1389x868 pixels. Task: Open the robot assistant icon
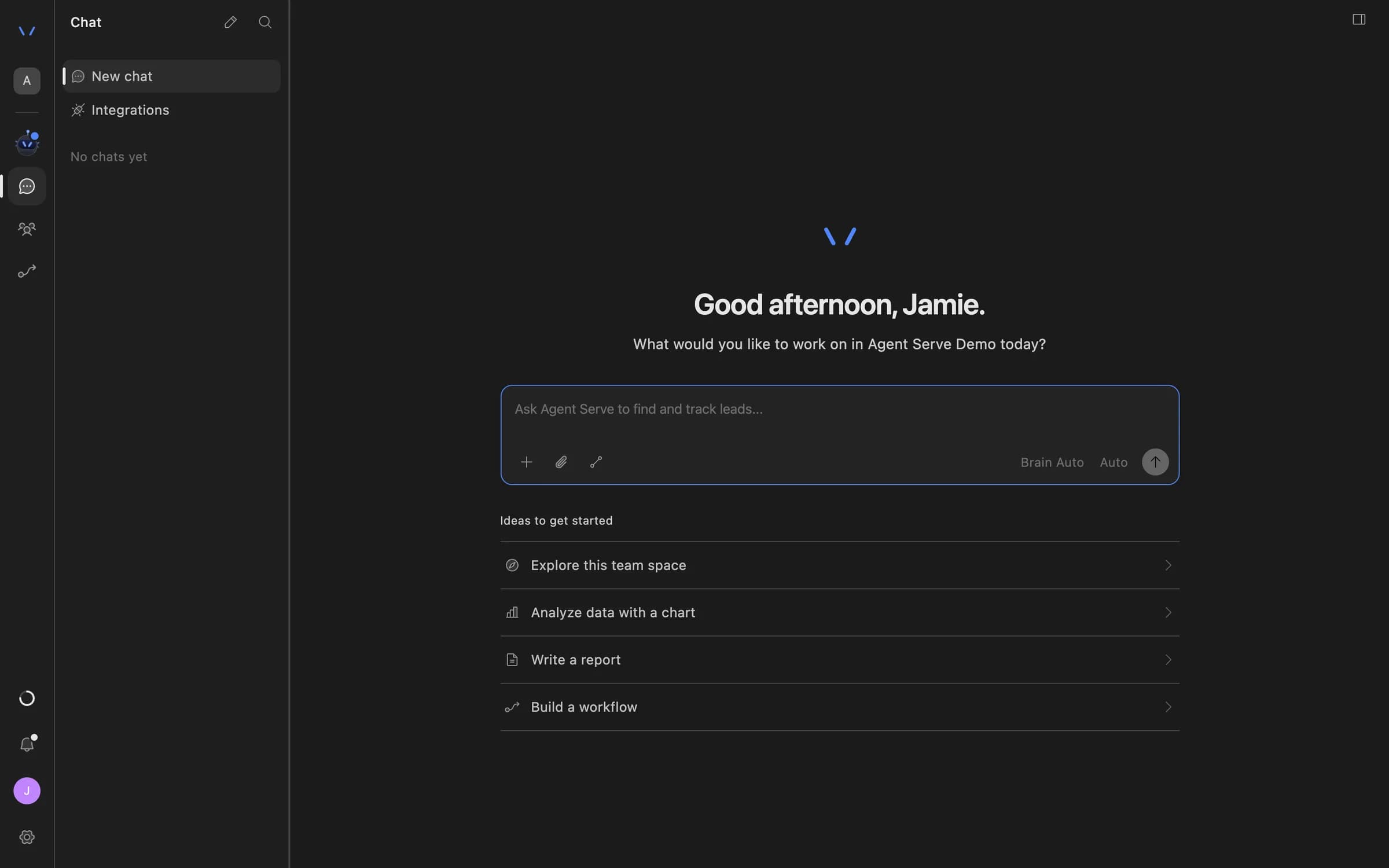tap(27, 142)
